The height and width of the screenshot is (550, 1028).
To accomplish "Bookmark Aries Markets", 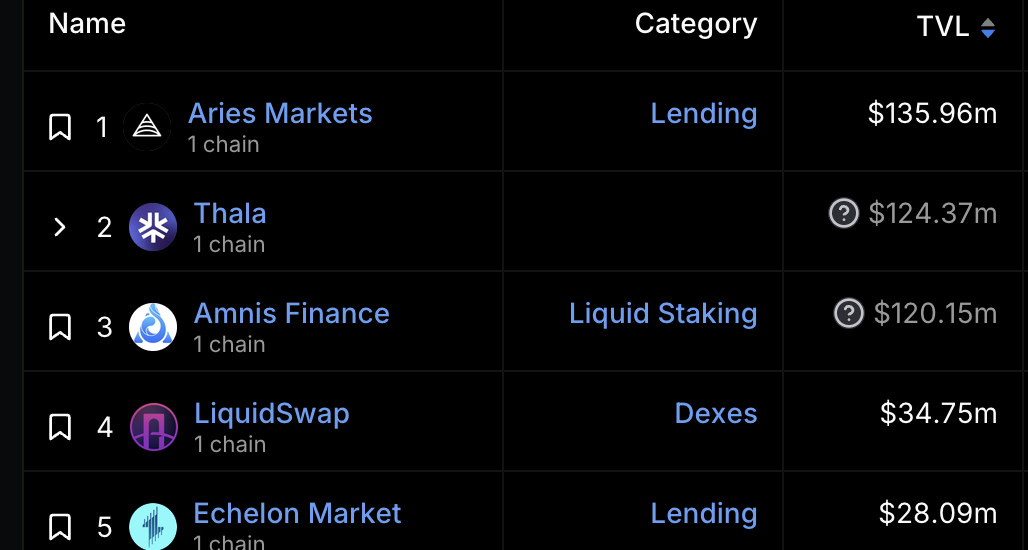I will (x=60, y=127).
